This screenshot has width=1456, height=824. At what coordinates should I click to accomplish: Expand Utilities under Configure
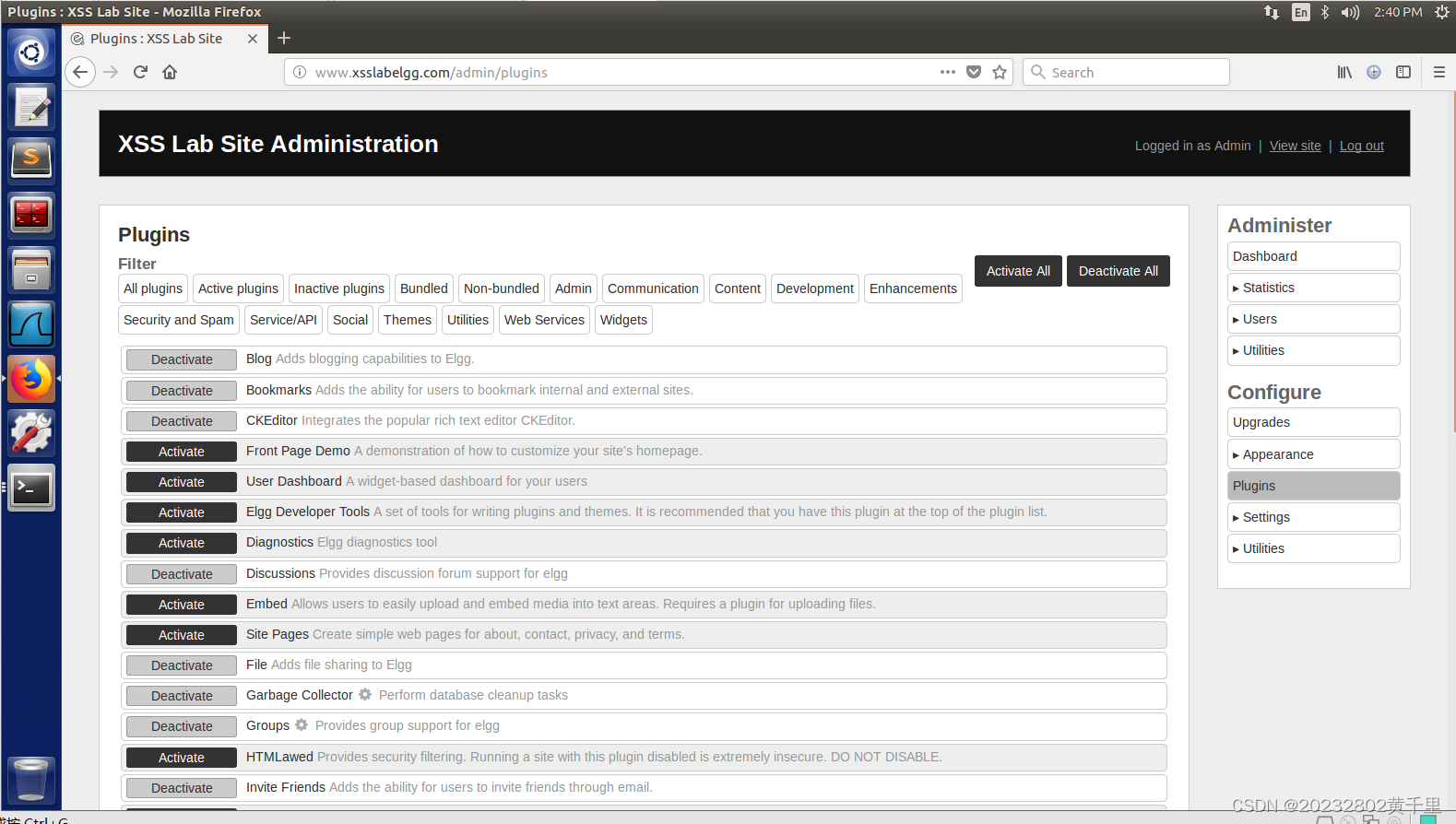click(1313, 548)
